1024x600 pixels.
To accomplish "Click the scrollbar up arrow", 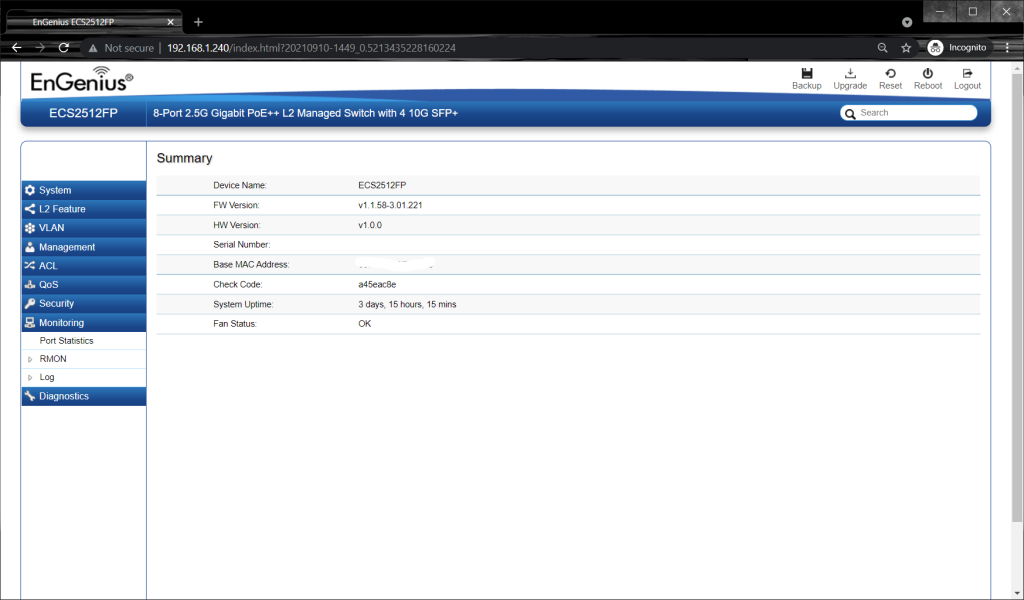I will (1017, 67).
